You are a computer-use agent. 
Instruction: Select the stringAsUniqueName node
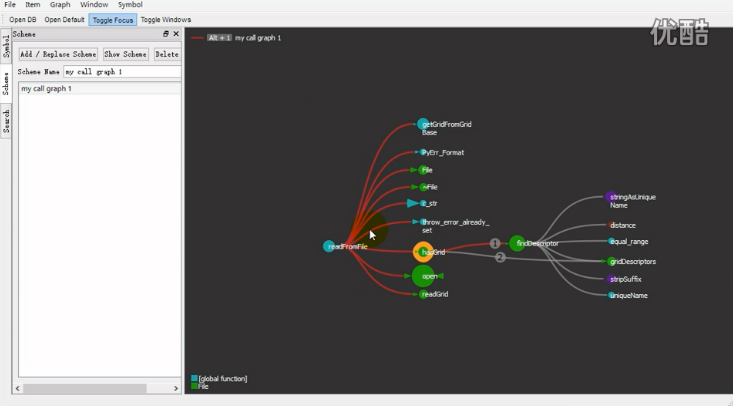pyautogui.click(x=611, y=197)
